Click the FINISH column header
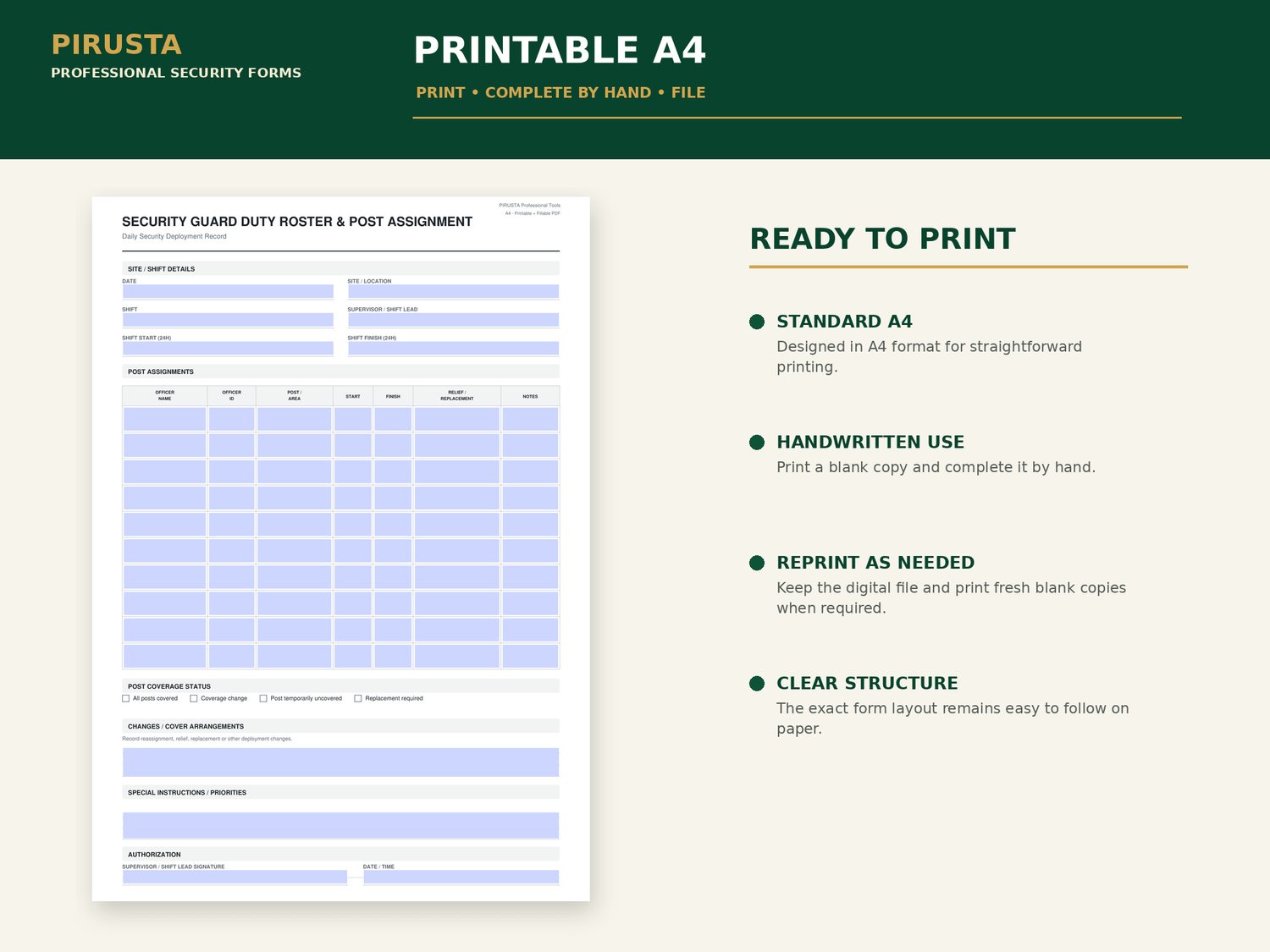 (x=393, y=396)
